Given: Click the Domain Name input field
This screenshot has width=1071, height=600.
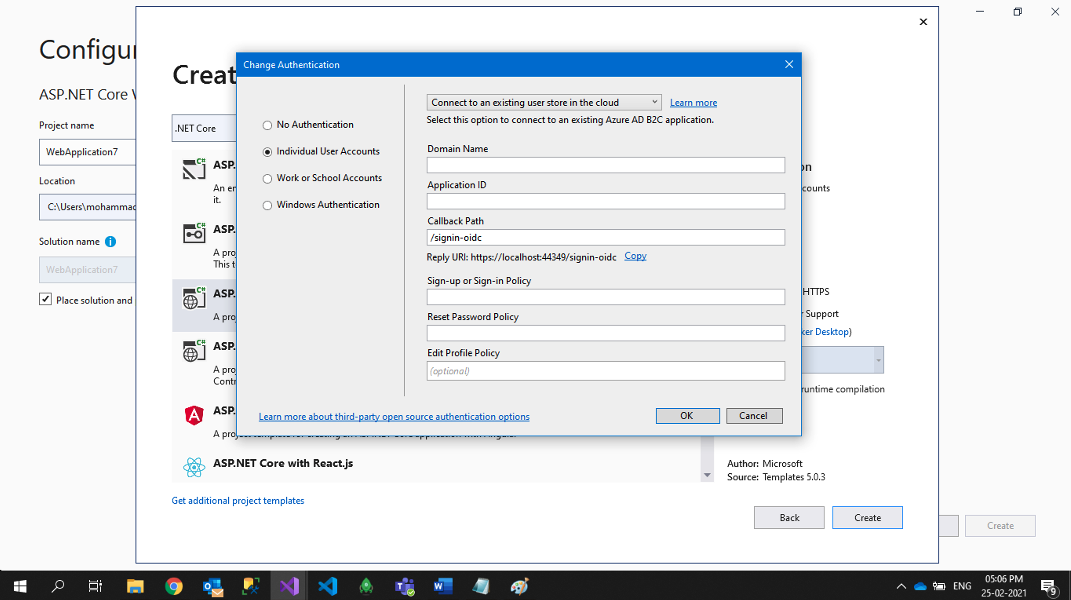Looking at the screenshot, I should click(605, 166).
